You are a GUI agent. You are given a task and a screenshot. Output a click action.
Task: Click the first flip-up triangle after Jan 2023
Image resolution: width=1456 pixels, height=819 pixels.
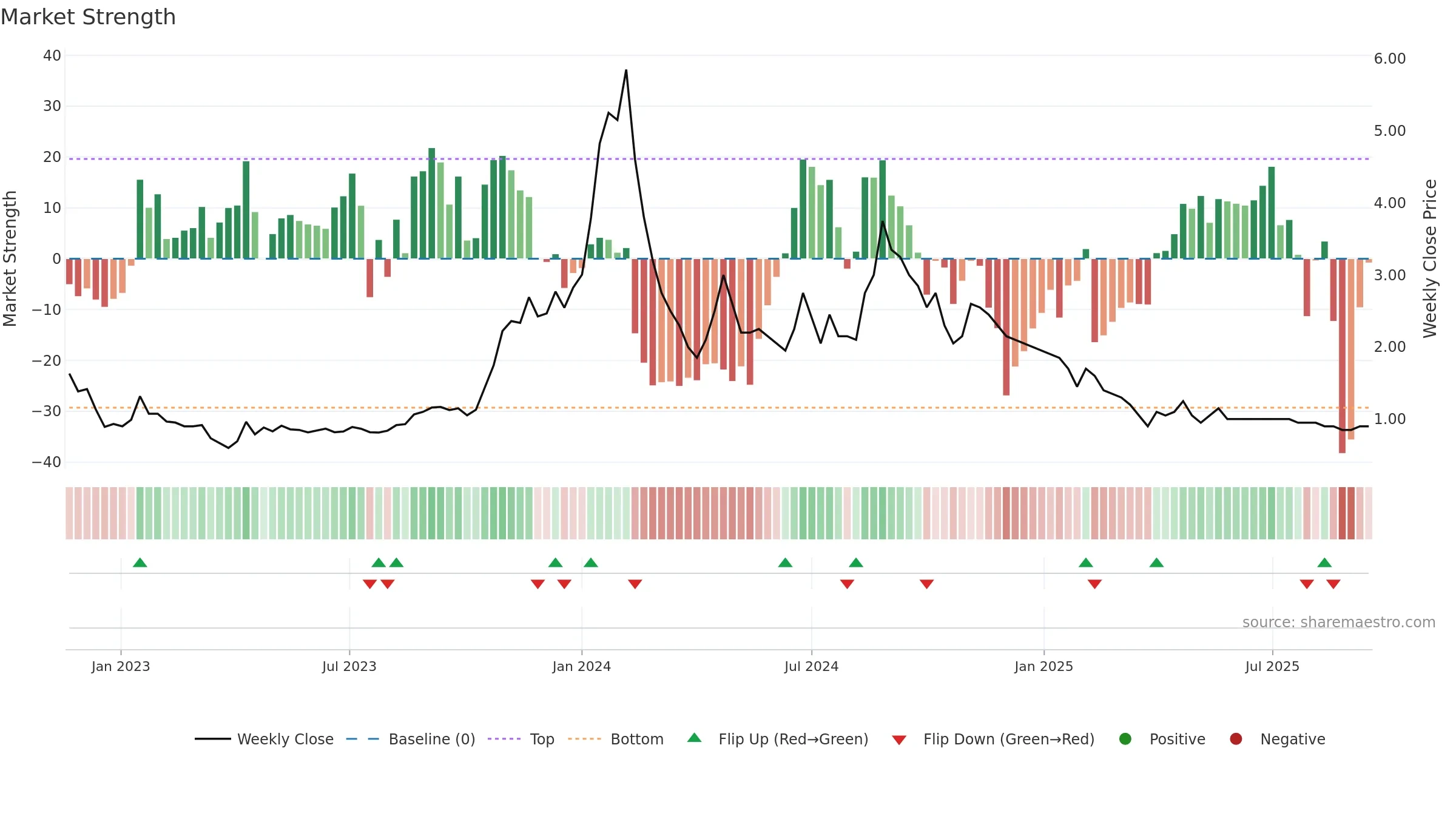[140, 562]
